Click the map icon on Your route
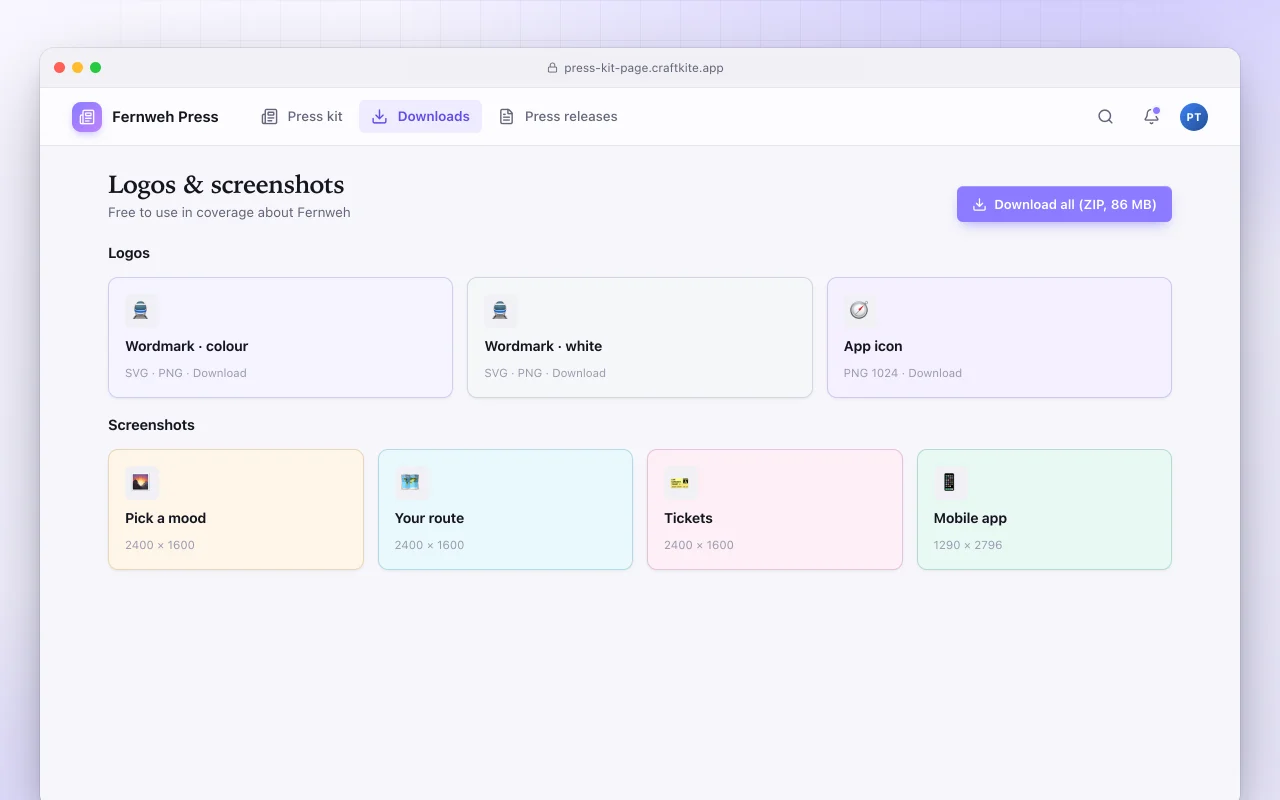Viewport: 1280px width, 800px height. point(411,482)
